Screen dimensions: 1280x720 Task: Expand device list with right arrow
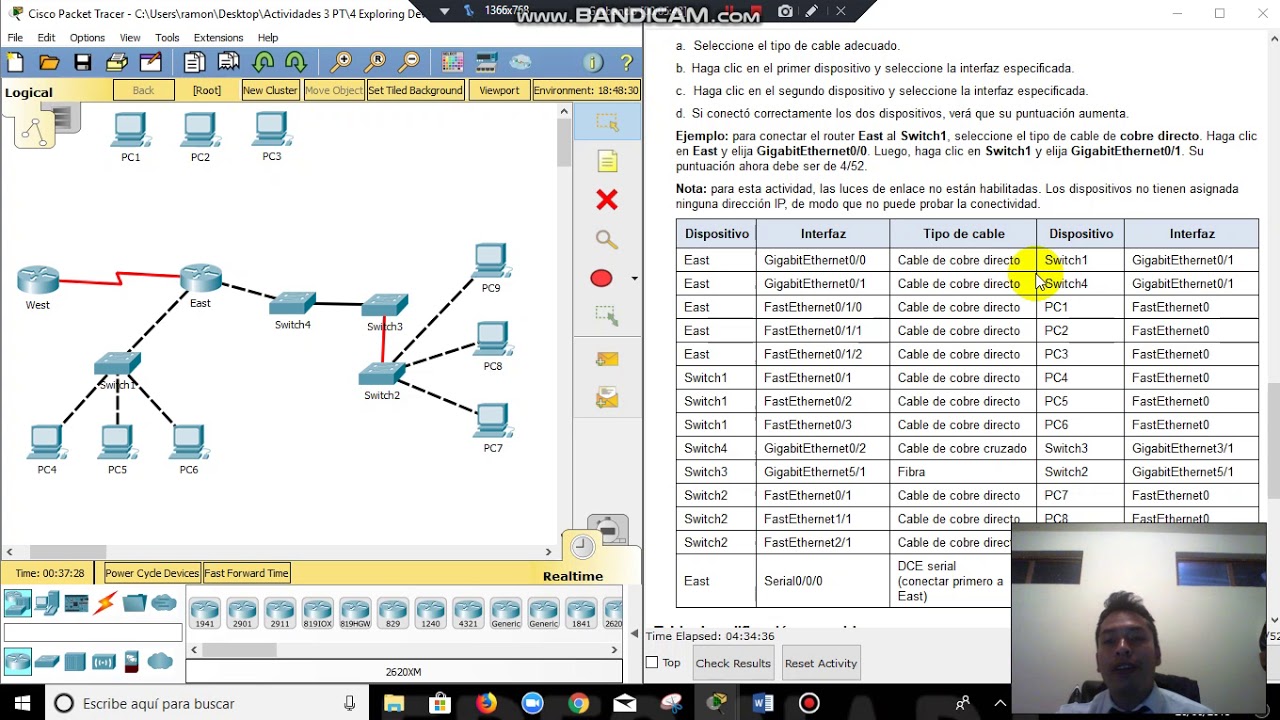[615, 650]
